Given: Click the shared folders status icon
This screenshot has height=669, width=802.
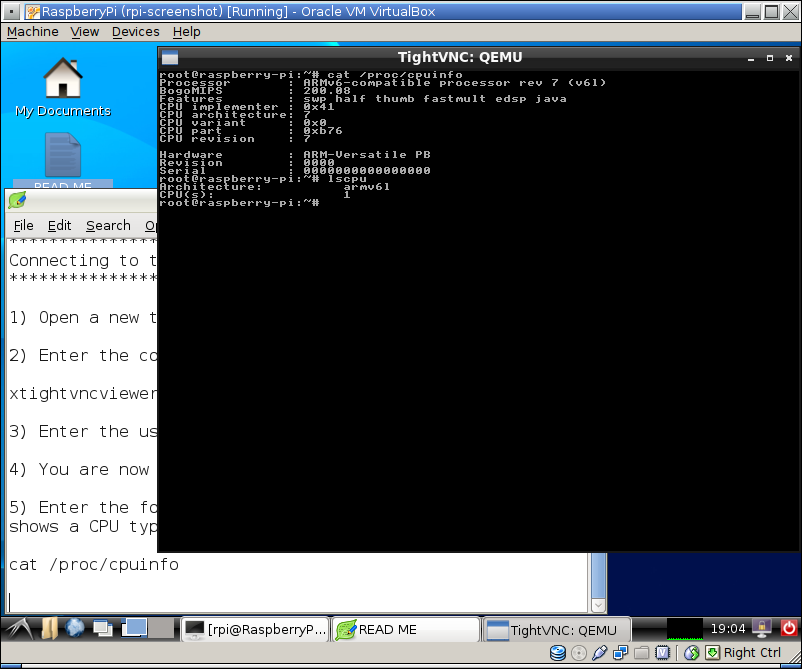Looking at the screenshot, I should pyautogui.click(x=641, y=653).
